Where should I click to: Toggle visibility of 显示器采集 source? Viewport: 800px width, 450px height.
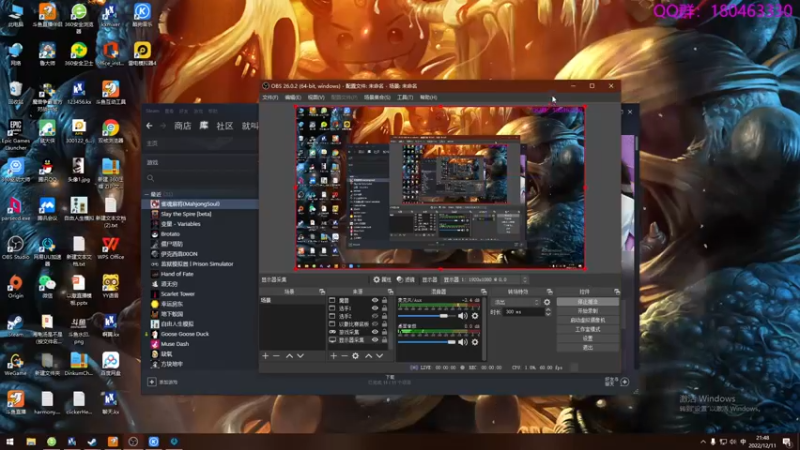pyautogui.click(x=375, y=340)
